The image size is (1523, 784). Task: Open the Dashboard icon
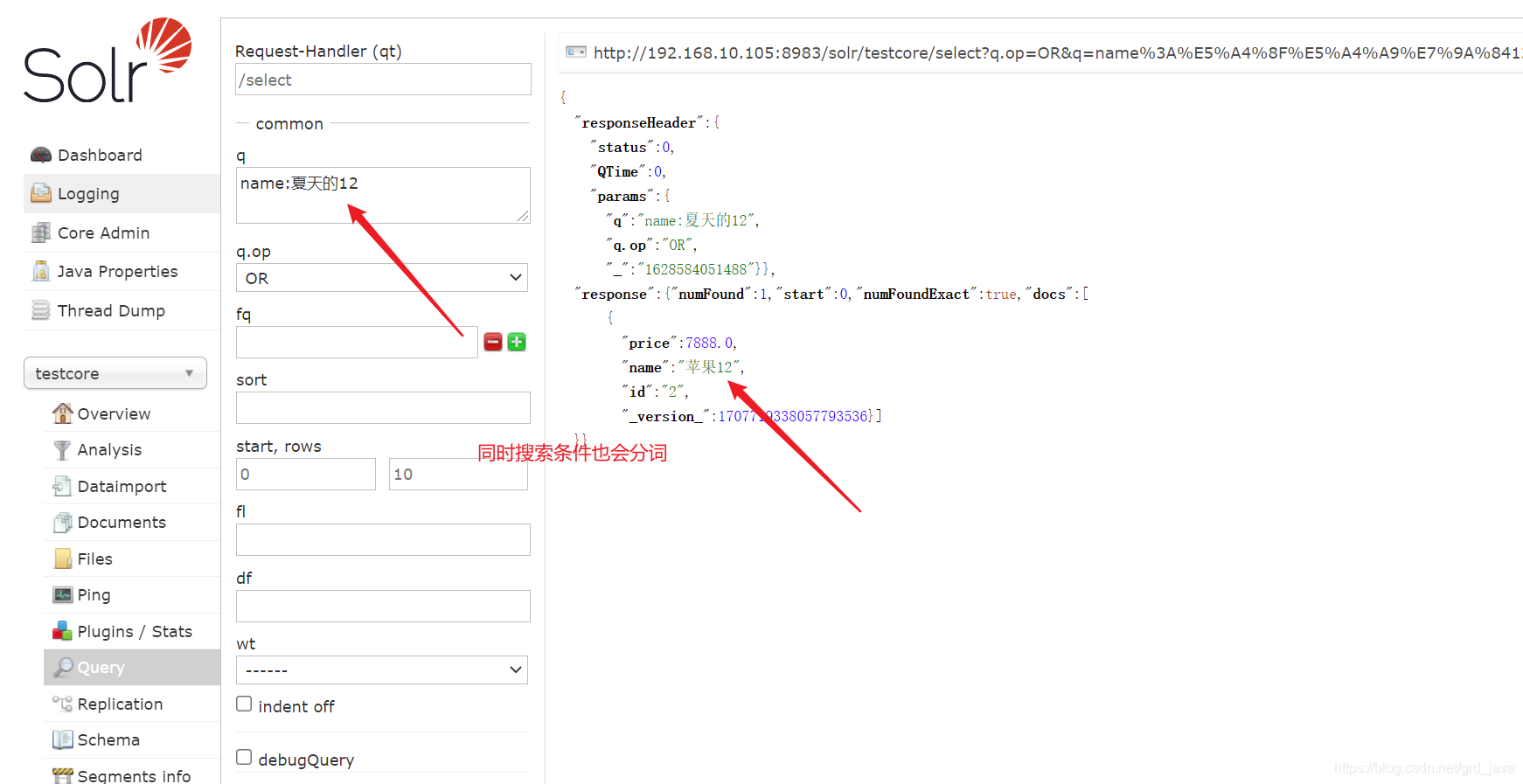[x=41, y=155]
